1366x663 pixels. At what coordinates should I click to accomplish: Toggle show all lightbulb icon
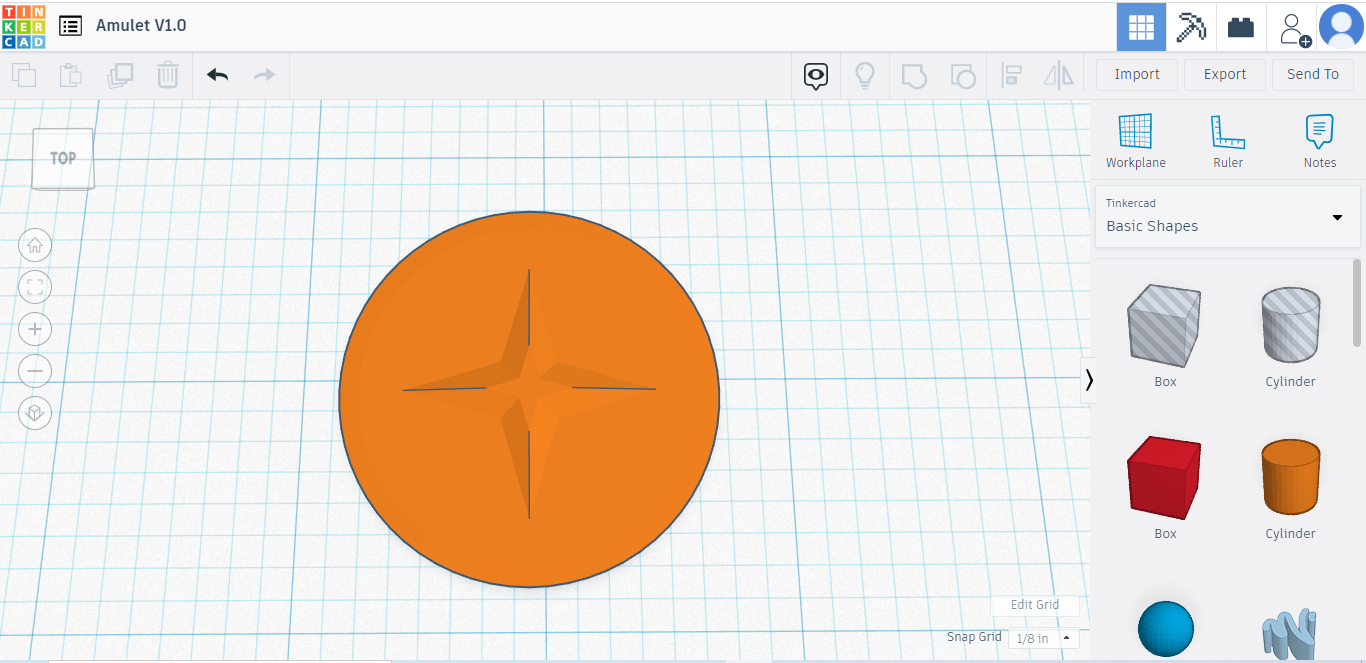click(865, 75)
